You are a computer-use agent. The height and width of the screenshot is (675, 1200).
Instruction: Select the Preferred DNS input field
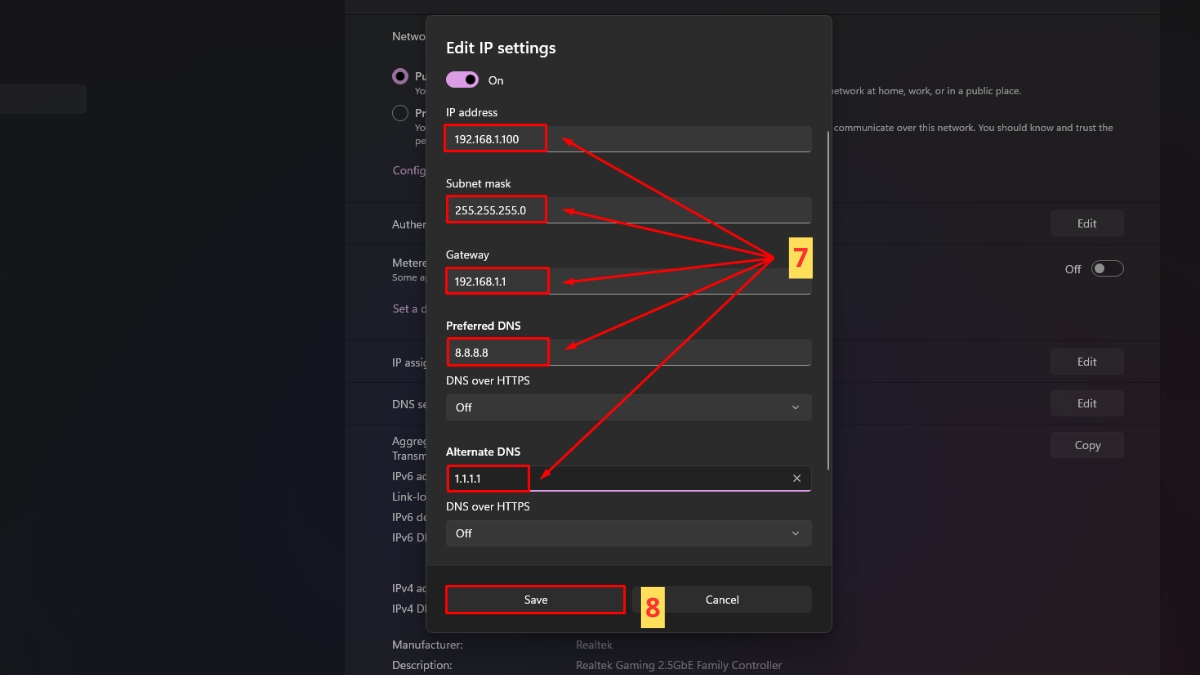(628, 352)
